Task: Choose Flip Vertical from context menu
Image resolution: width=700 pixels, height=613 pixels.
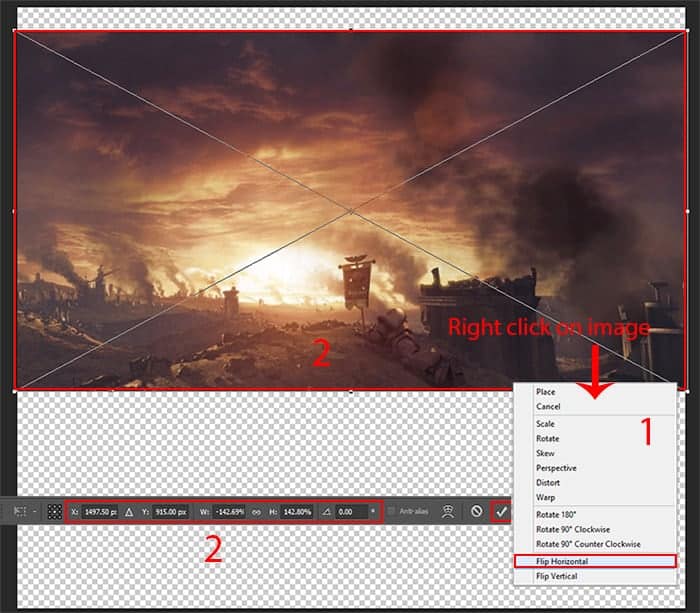Action: point(556,576)
